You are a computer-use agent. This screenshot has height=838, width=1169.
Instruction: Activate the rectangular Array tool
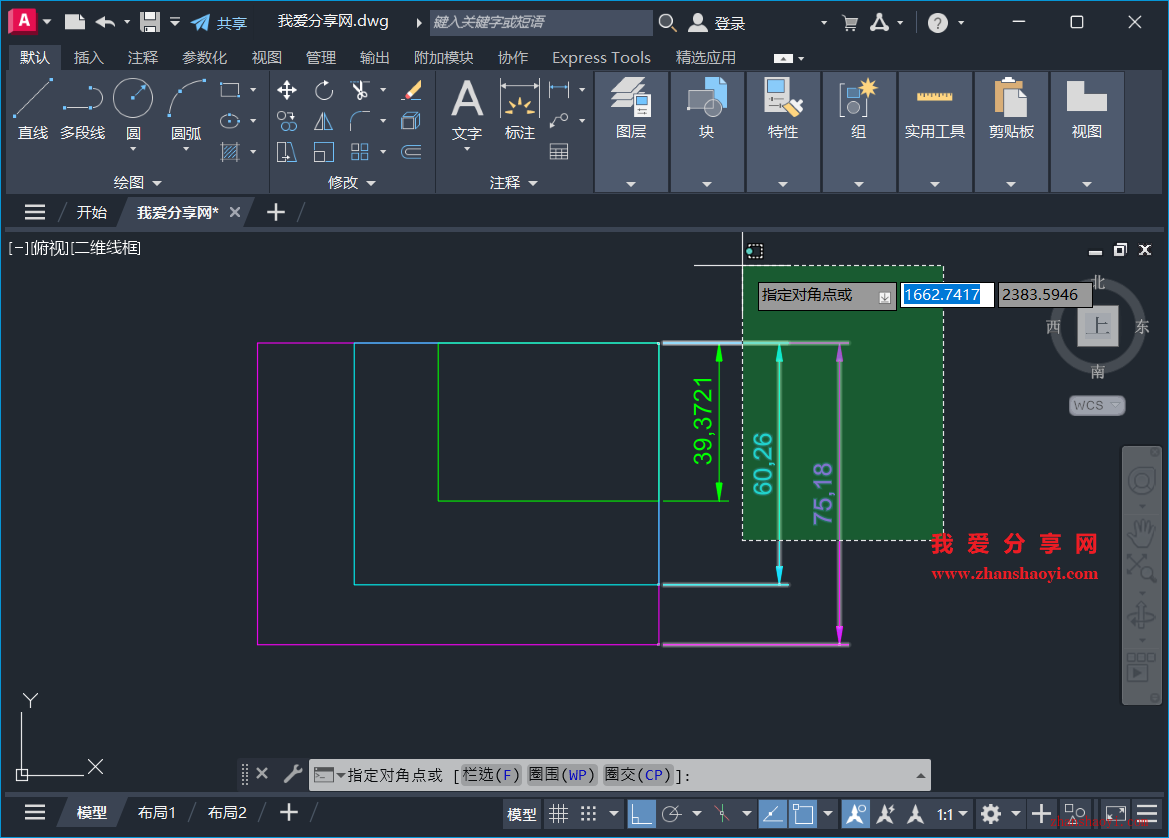[x=360, y=152]
